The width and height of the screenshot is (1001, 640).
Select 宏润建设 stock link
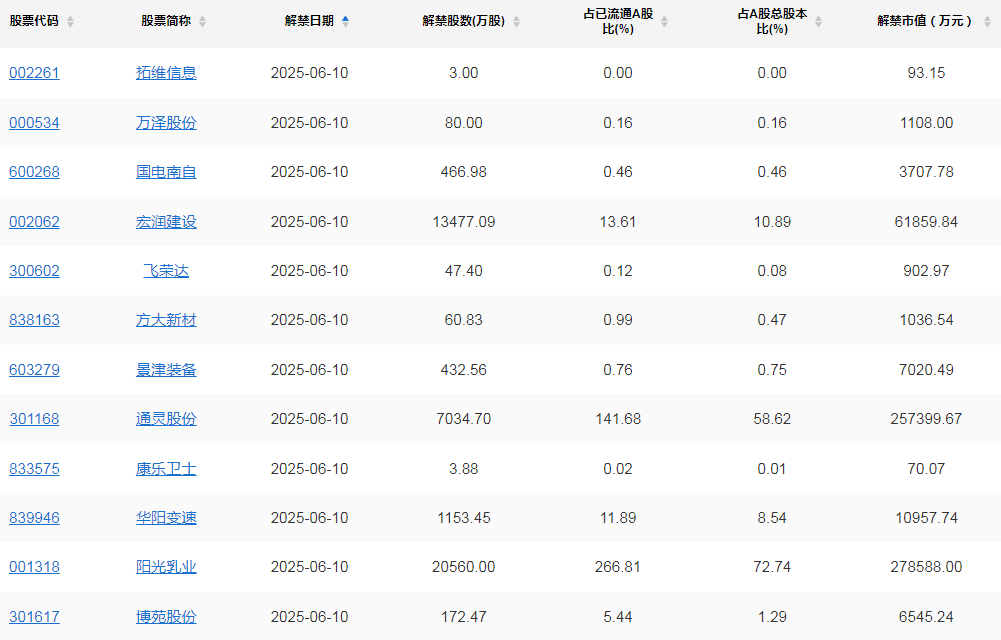click(x=166, y=222)
